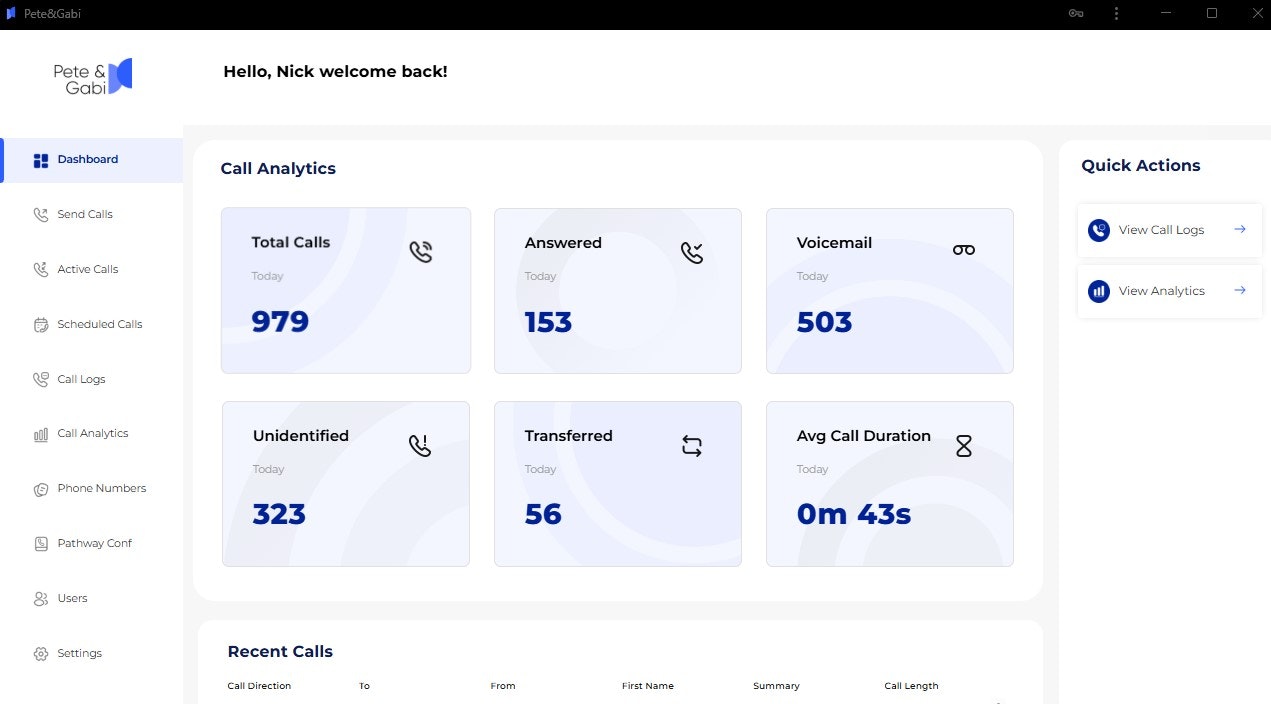Click the Call Analytics bar chart icon
The height and width of the screenshot is (704, 1271).
tap(41, 435)
